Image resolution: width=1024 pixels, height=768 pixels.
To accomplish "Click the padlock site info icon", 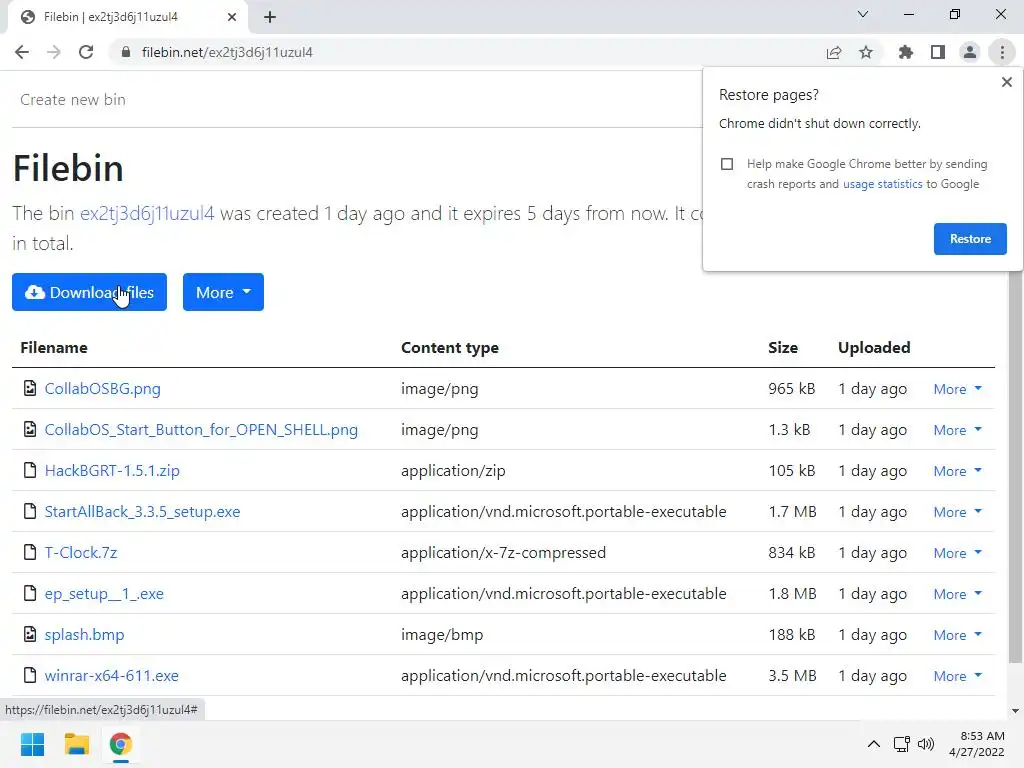I will [x=126, y=52].
